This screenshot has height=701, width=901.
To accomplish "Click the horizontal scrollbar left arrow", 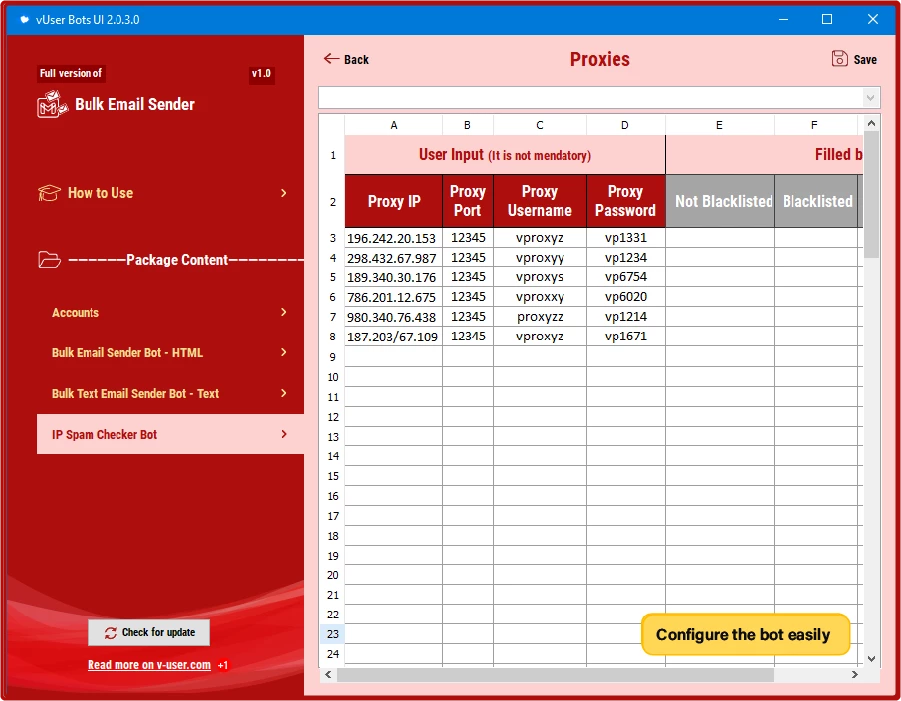I will point(328,675).
